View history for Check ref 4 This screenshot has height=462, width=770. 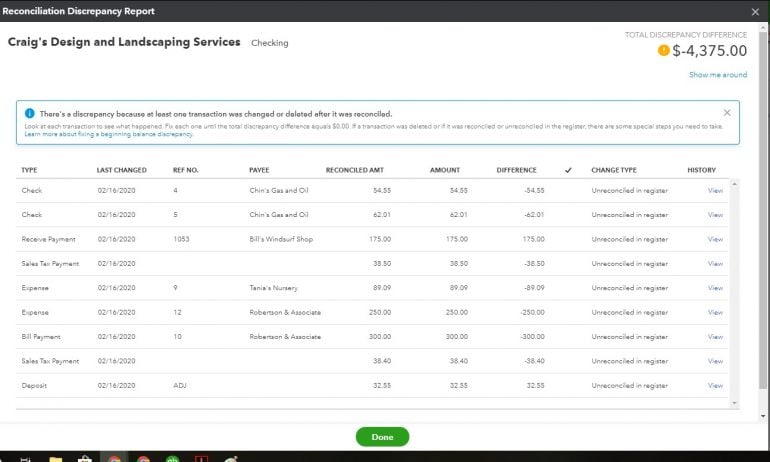pyautogui.click(x=715, y=190)
